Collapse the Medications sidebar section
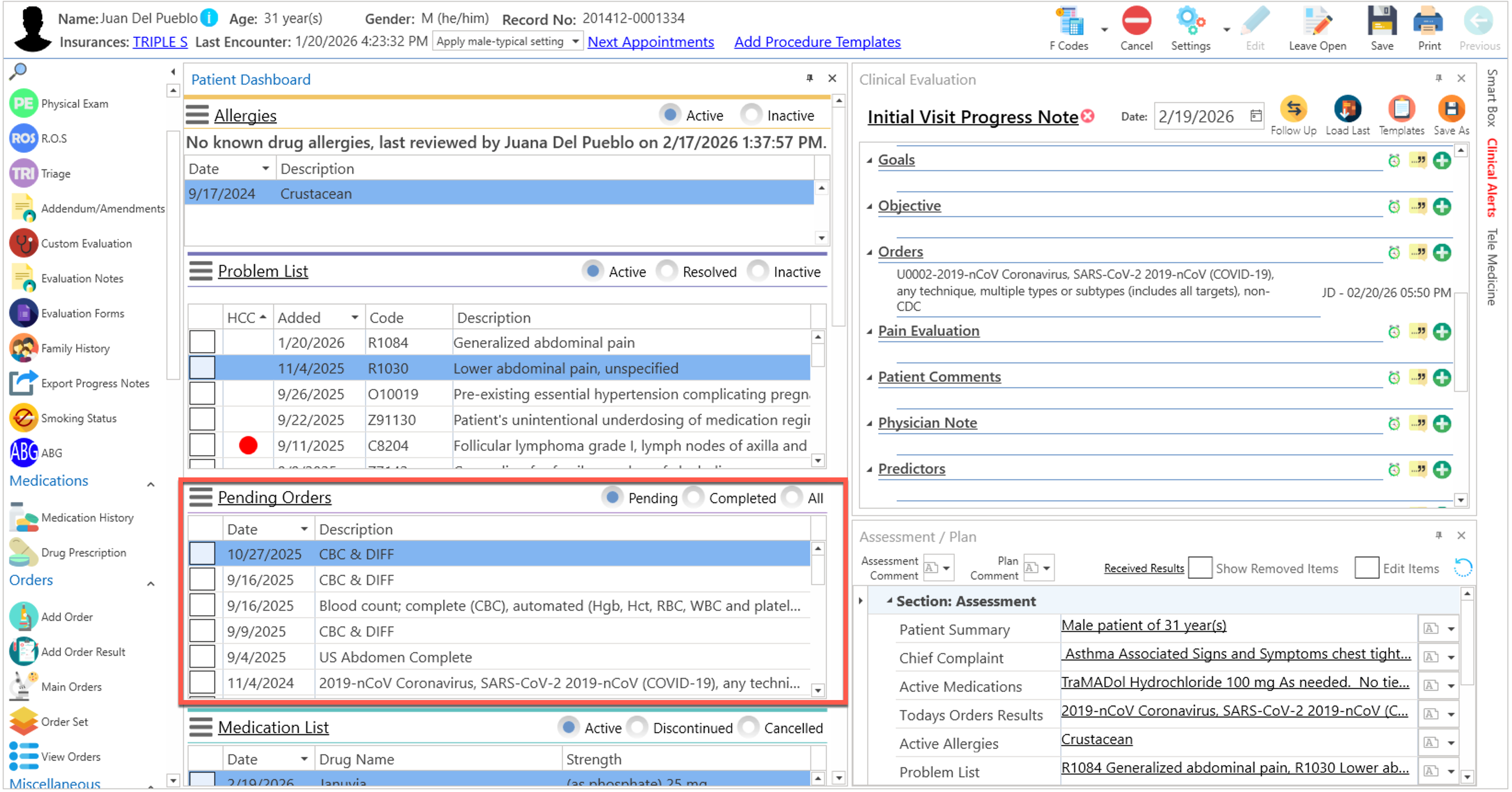 151,485
